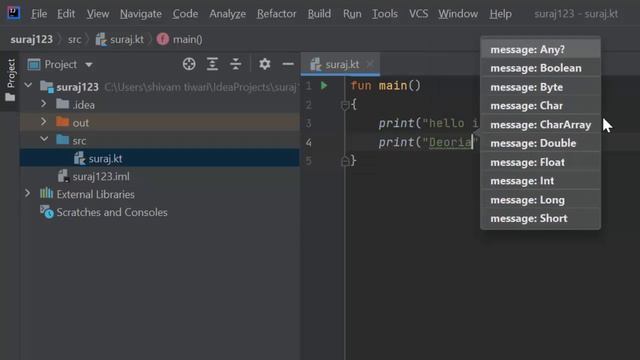
Task: Click line number 3 in gutter
Action: pos(309,123)
